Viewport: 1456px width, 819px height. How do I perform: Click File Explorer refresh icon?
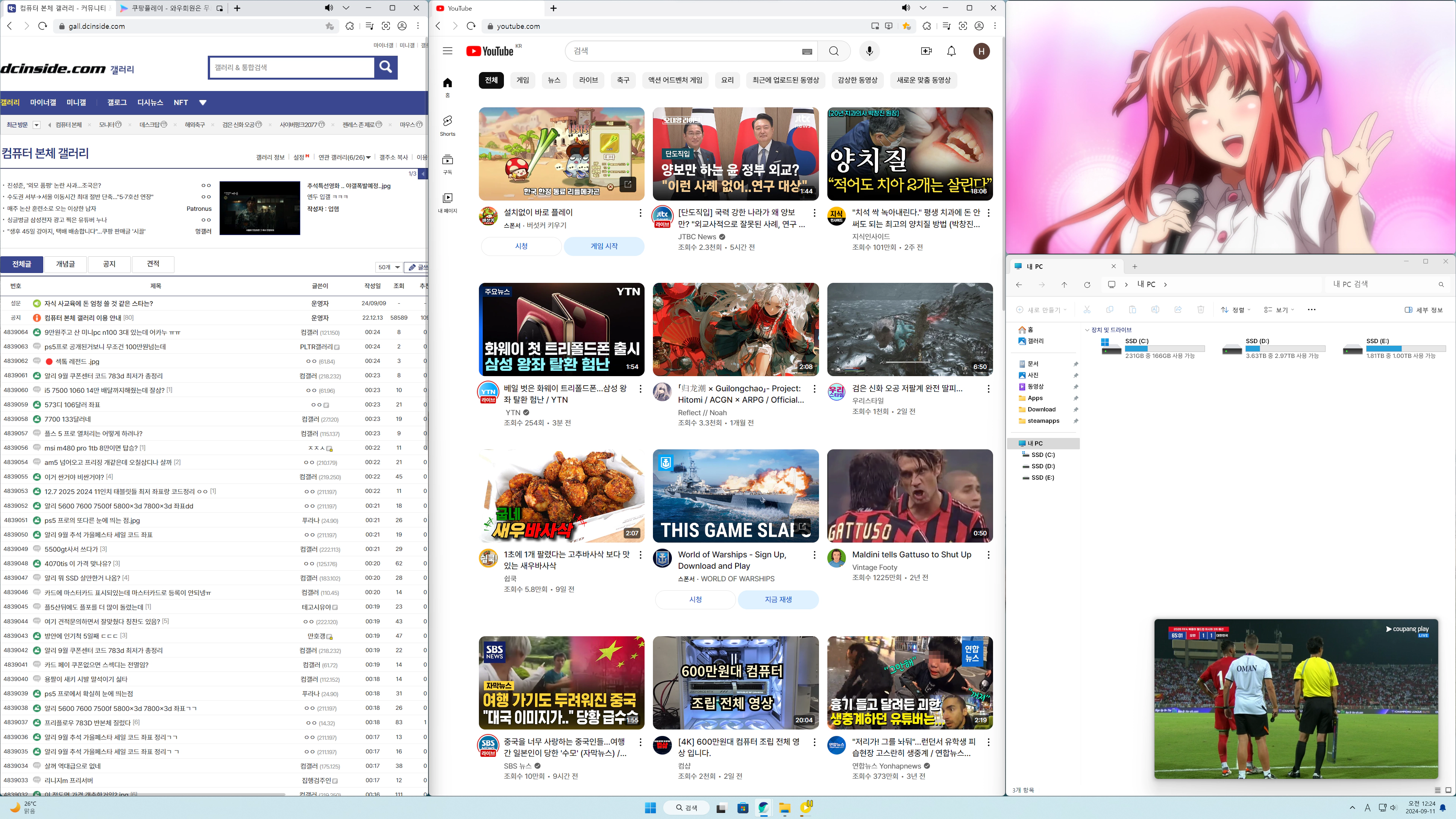click(1087, 284)
